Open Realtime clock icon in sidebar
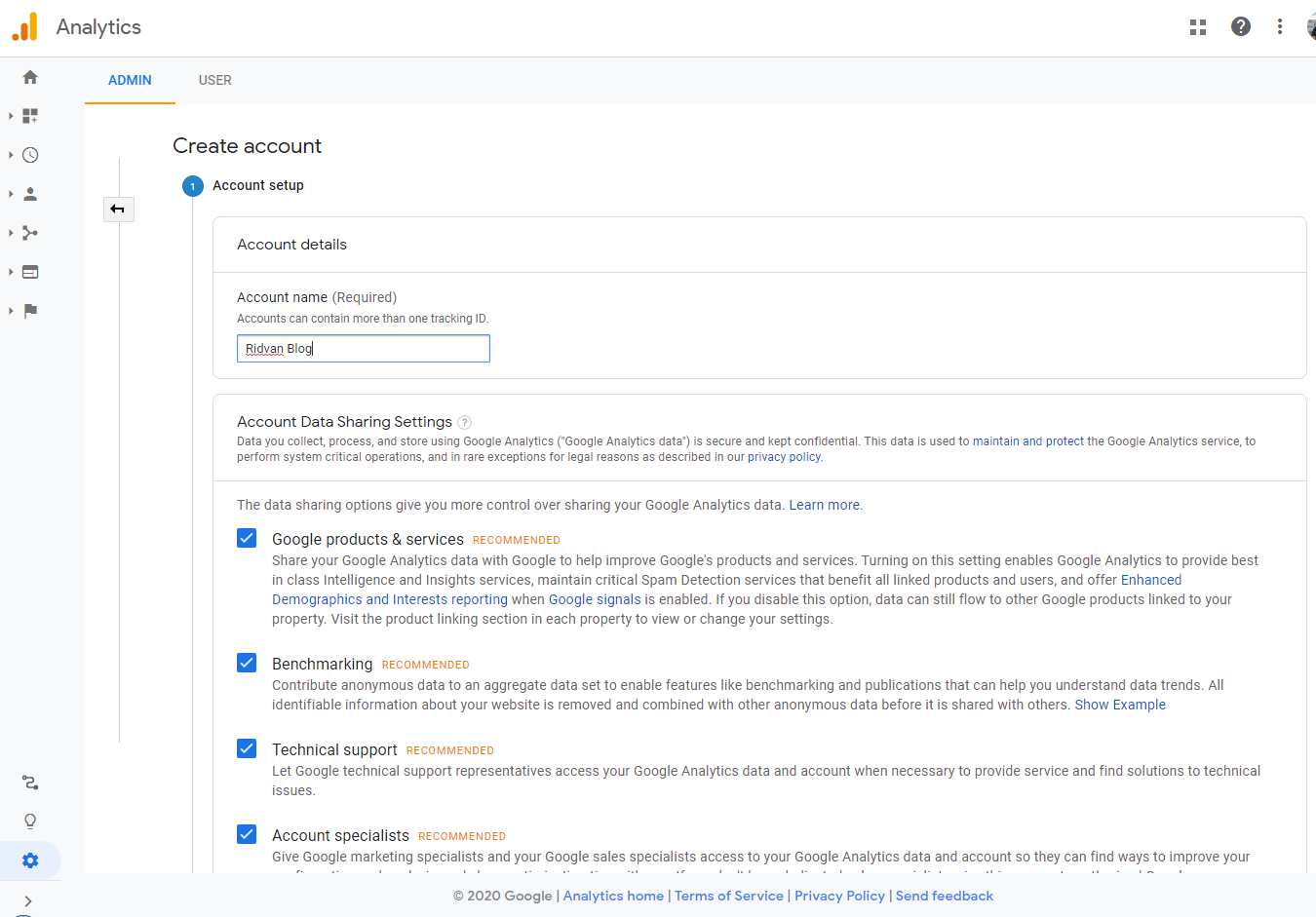Viewport: 1316px width, 917px height. pyautogui.click(x=30, y=155)
